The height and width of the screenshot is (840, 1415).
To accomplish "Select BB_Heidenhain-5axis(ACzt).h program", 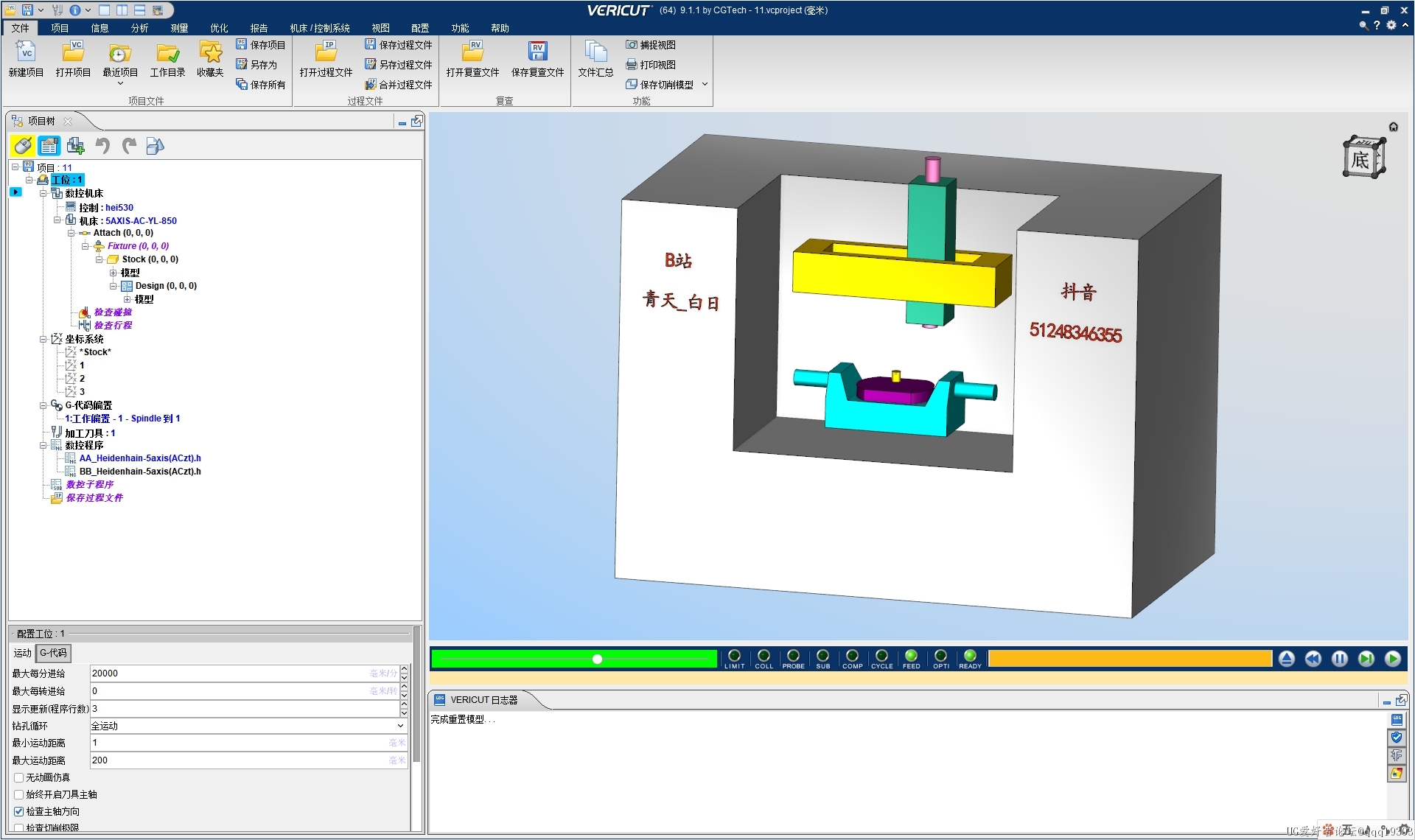I will point(139,472).
